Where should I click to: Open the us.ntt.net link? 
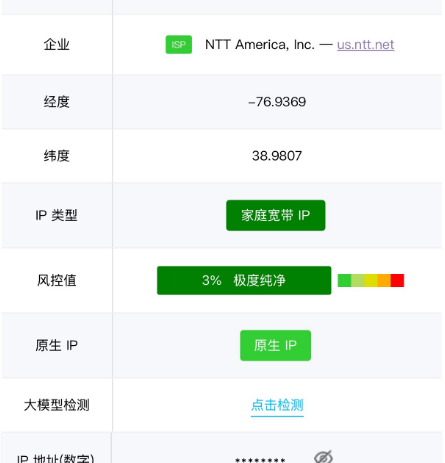(365, 45)
